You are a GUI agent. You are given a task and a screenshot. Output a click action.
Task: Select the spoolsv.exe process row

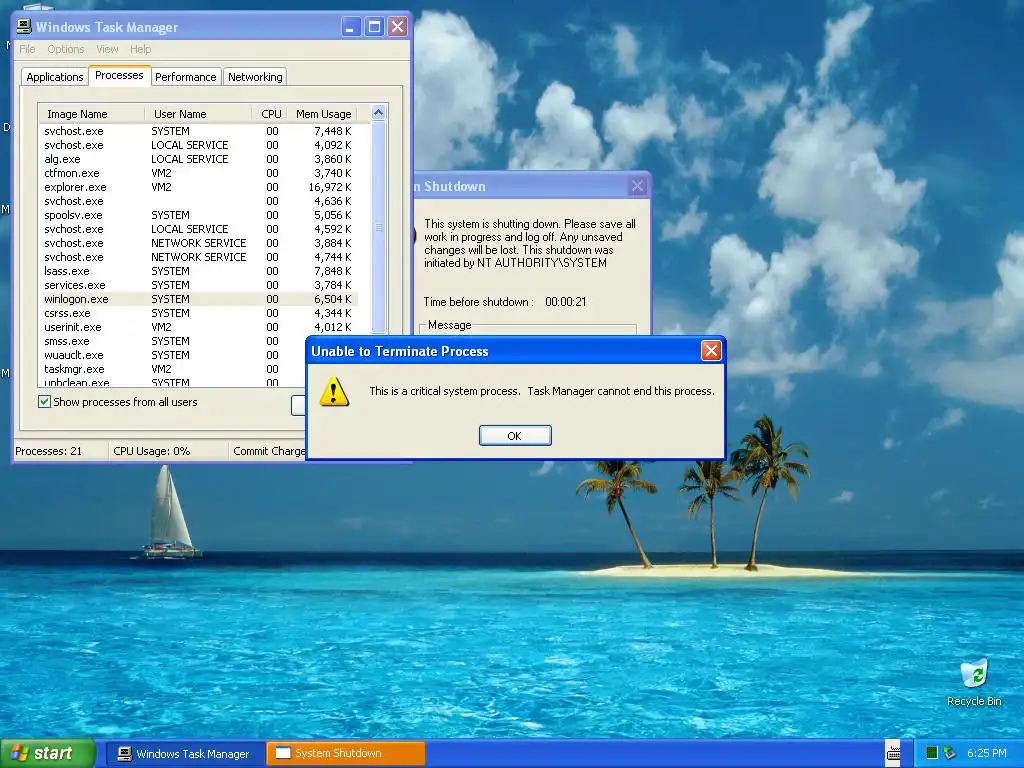click(x=198, y=216)
